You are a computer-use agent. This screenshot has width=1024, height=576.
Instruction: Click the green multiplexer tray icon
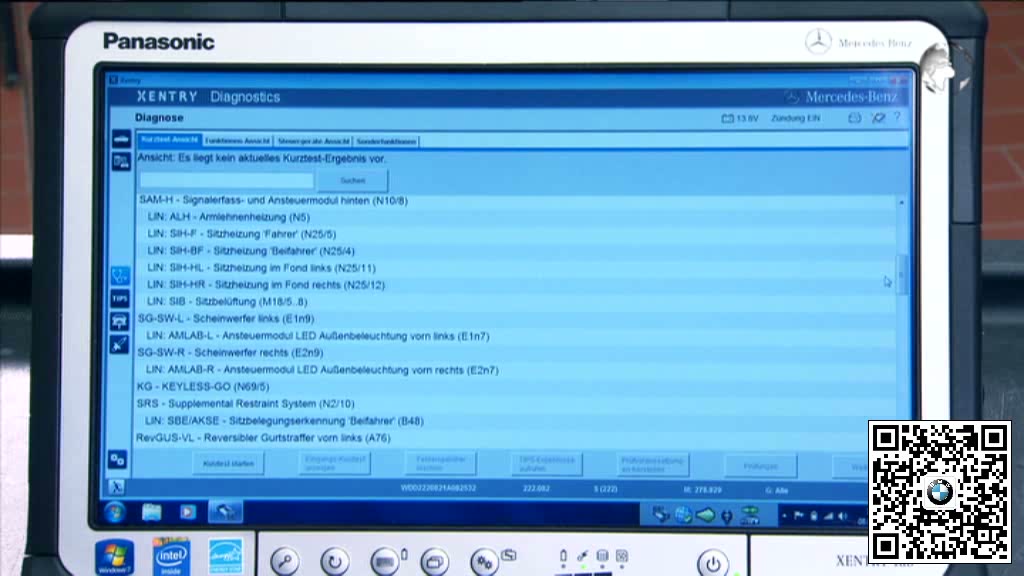750,516
